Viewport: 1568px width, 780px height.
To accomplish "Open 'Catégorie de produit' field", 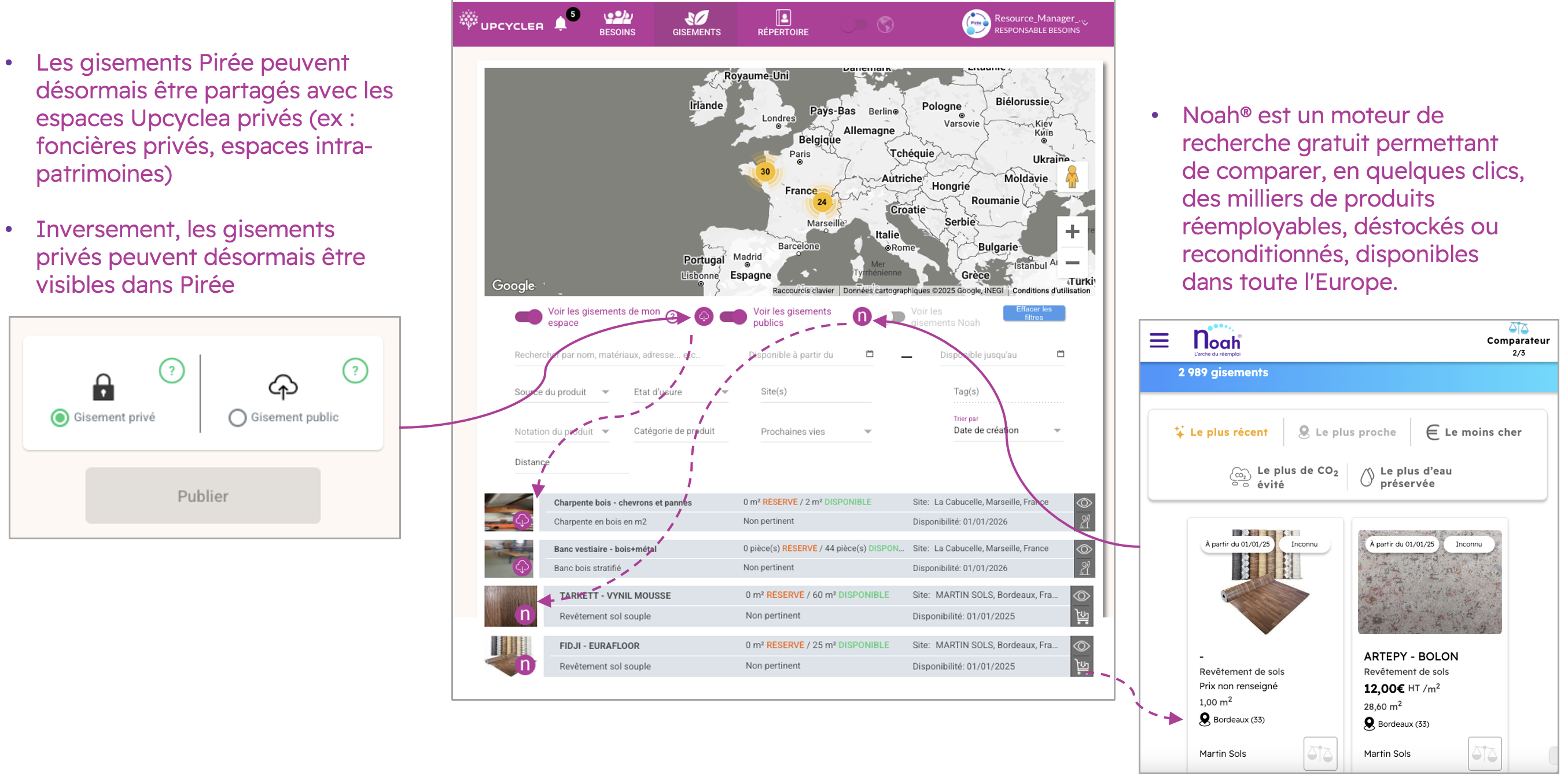I will tap(680, 432).
